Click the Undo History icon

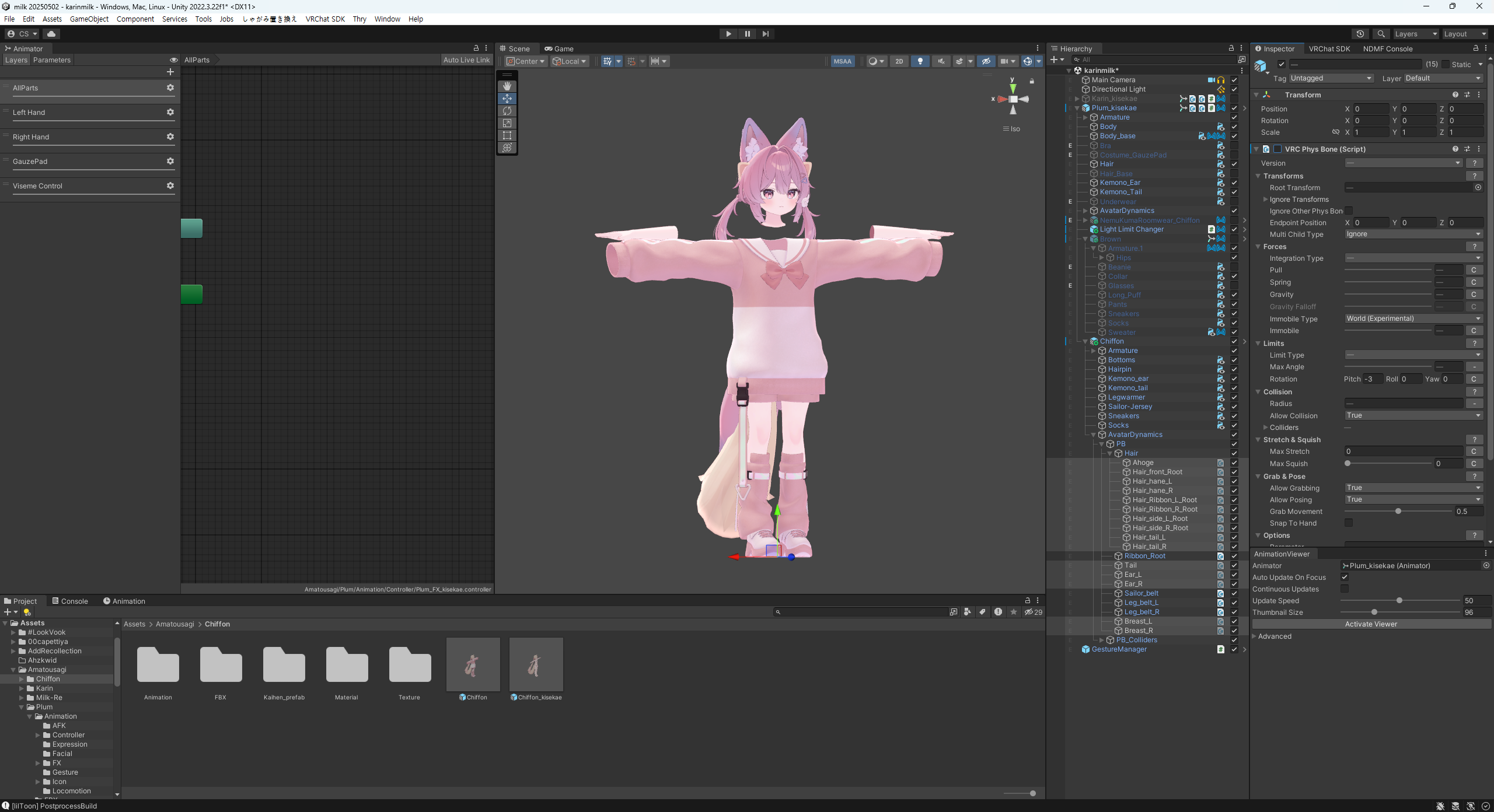(x=1360, y=34)
